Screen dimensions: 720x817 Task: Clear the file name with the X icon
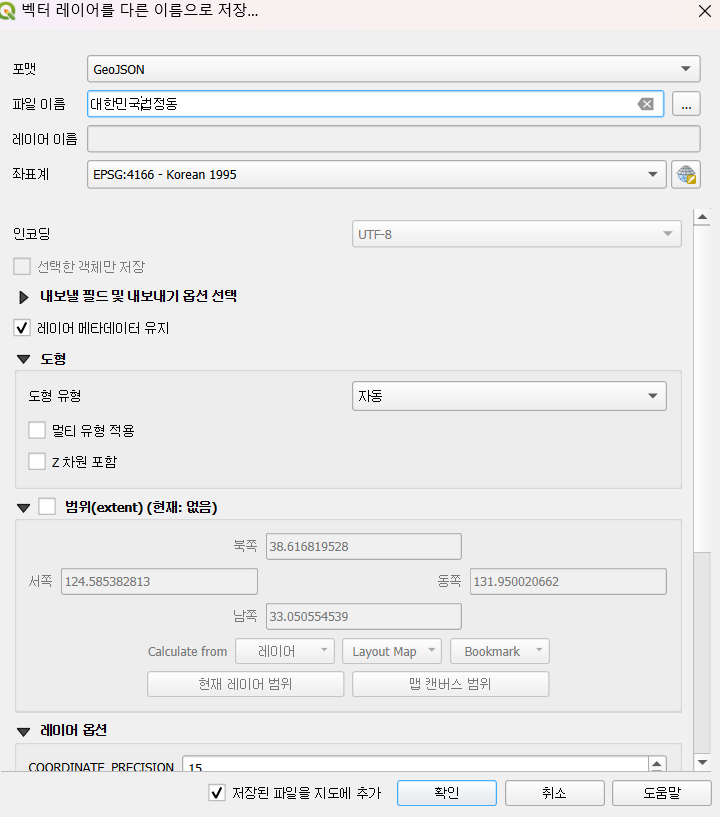[x=645, y=104]
